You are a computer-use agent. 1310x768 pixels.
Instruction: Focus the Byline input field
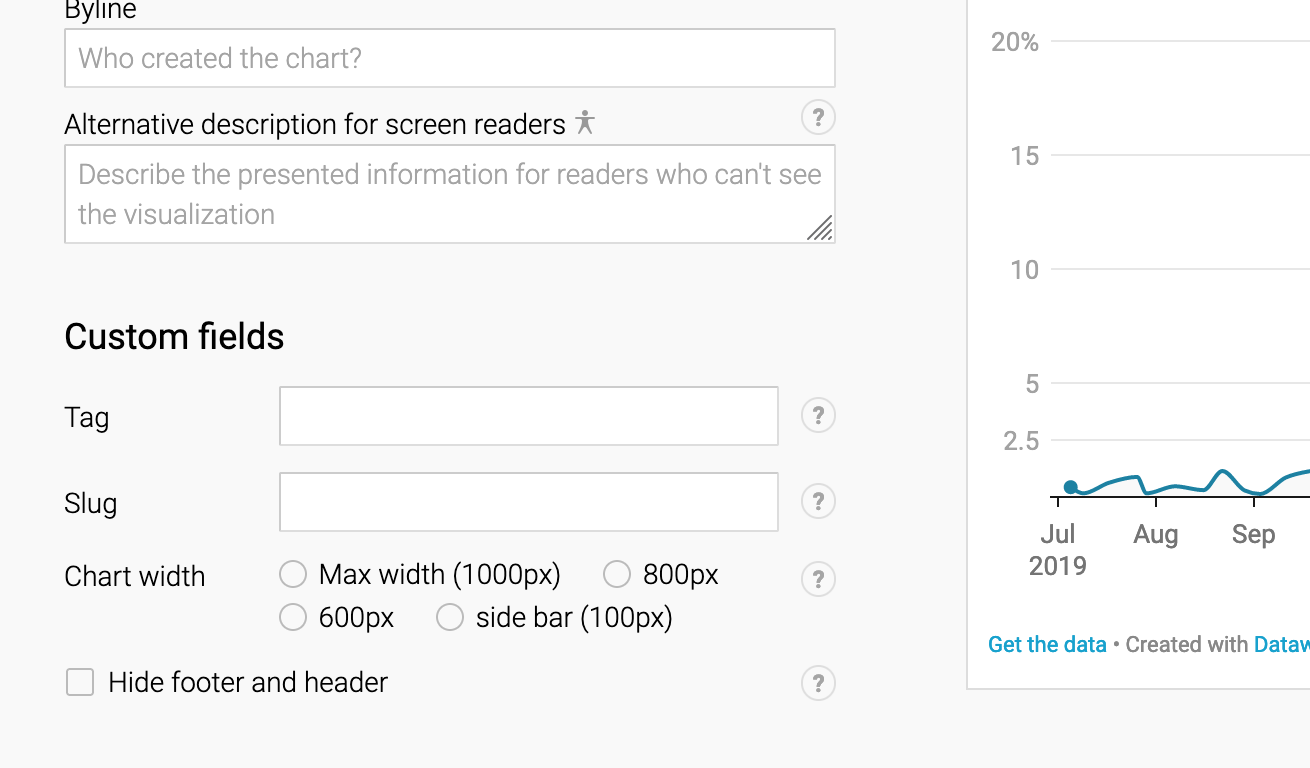450,58
